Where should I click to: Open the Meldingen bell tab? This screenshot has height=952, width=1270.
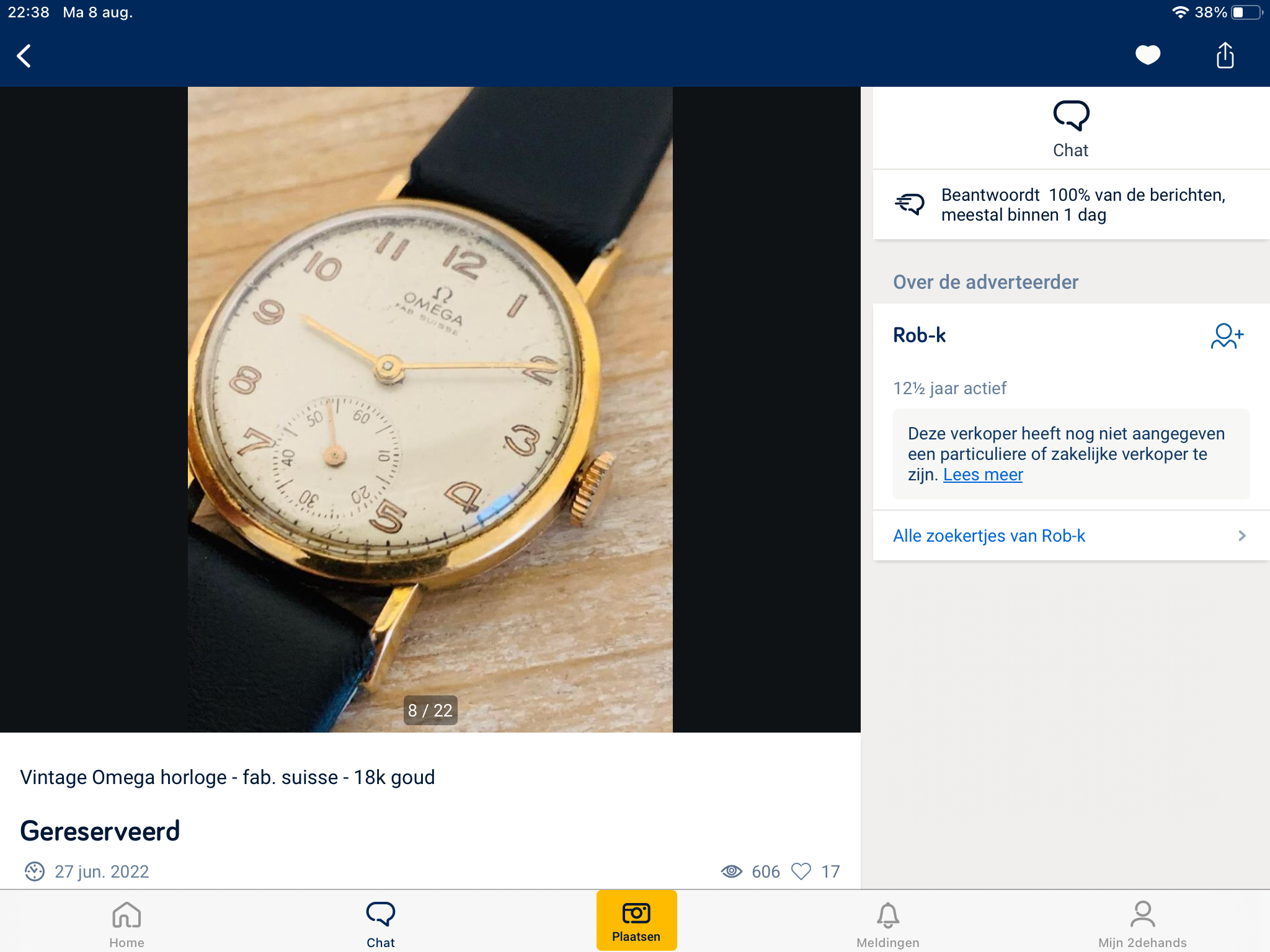888,923
